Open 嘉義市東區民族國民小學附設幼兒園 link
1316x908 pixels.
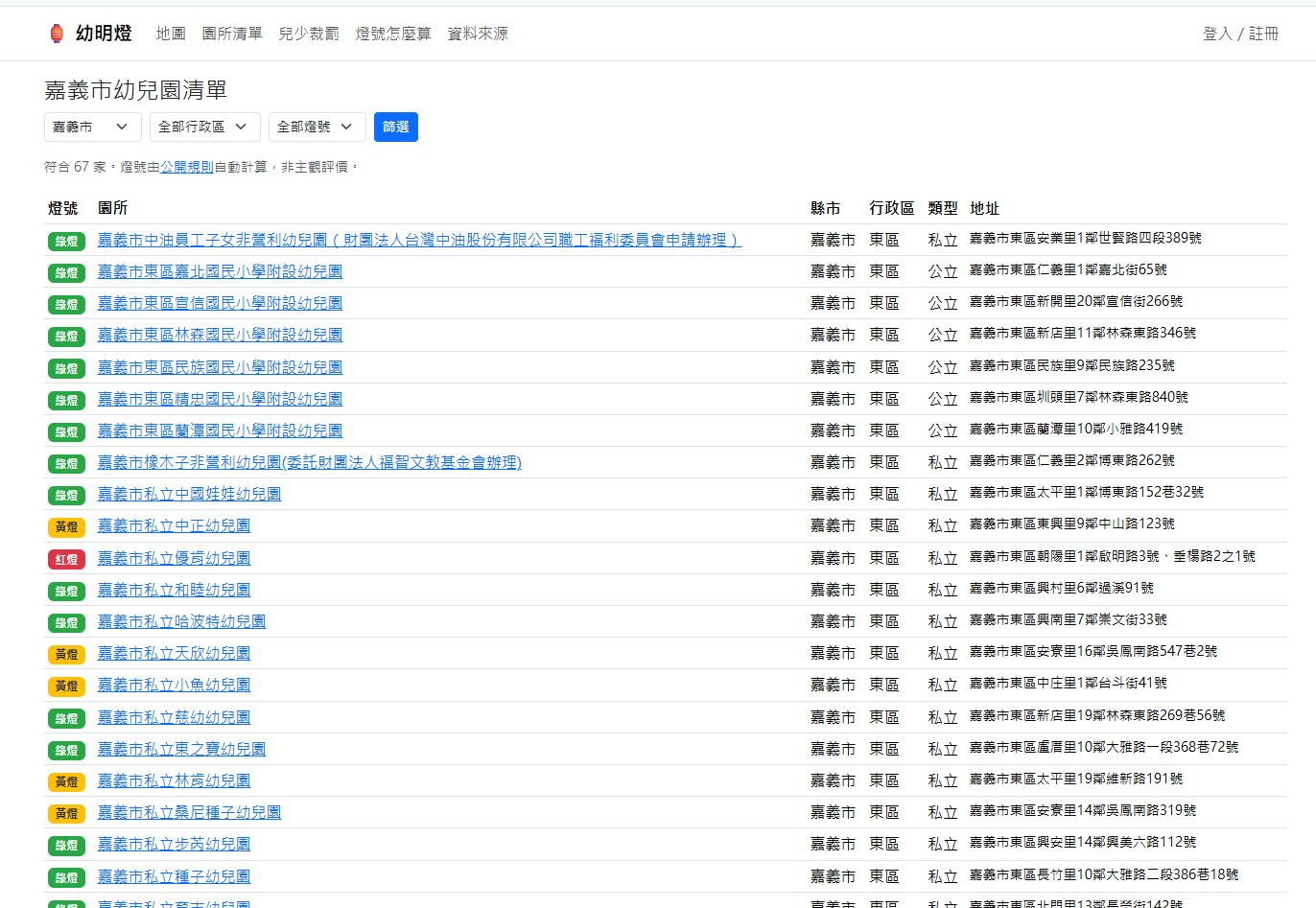(221, 367)
